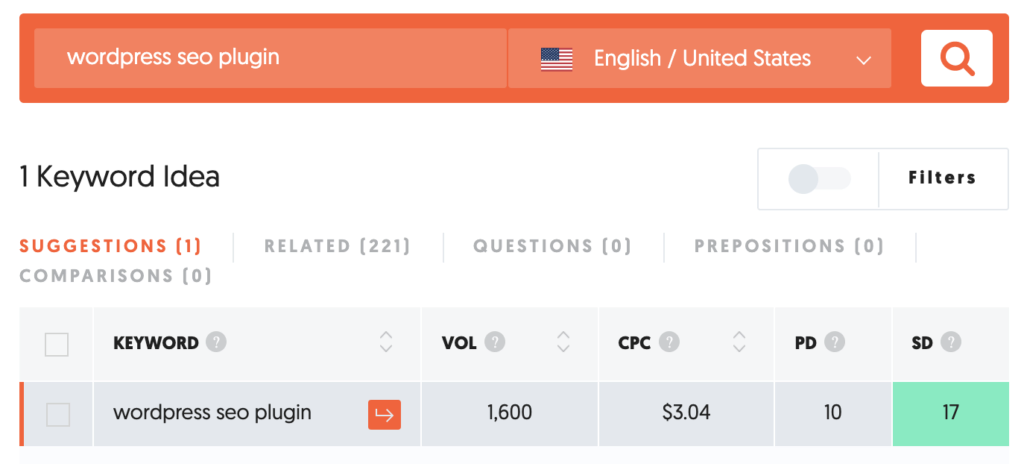1024x464 pixels.
Task: Open the help icon next to VOL
Action: (495, 342)
